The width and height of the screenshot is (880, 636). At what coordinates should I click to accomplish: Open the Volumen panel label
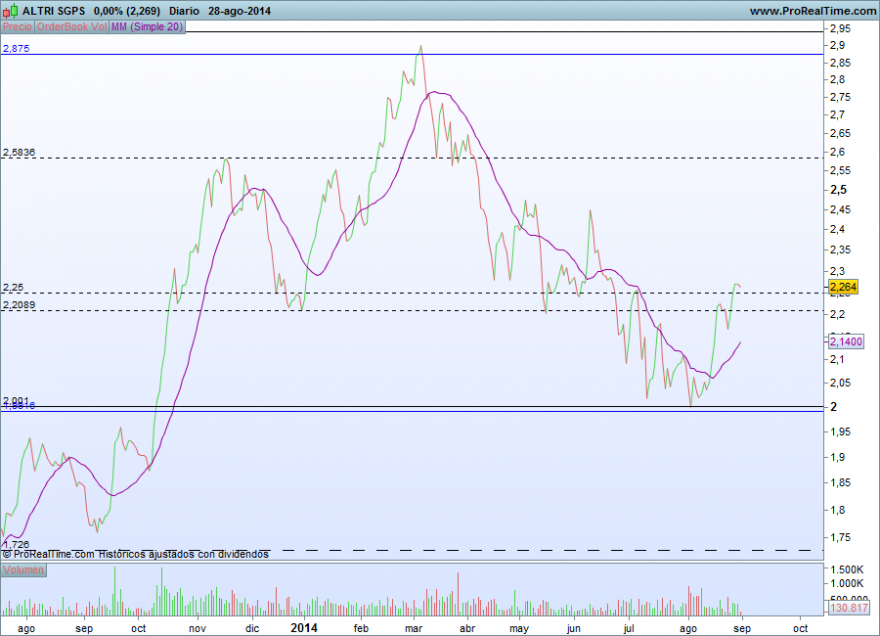(x=23, y=570)
